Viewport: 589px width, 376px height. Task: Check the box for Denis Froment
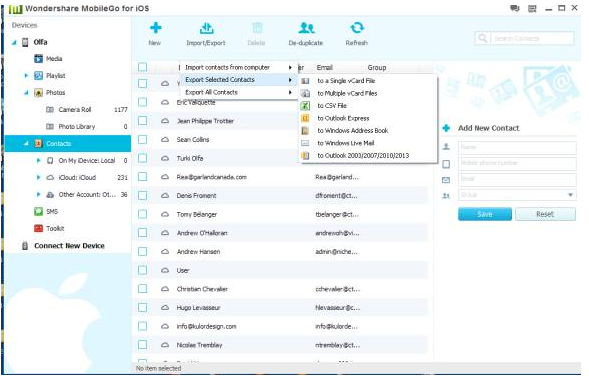tap(142, 195)
